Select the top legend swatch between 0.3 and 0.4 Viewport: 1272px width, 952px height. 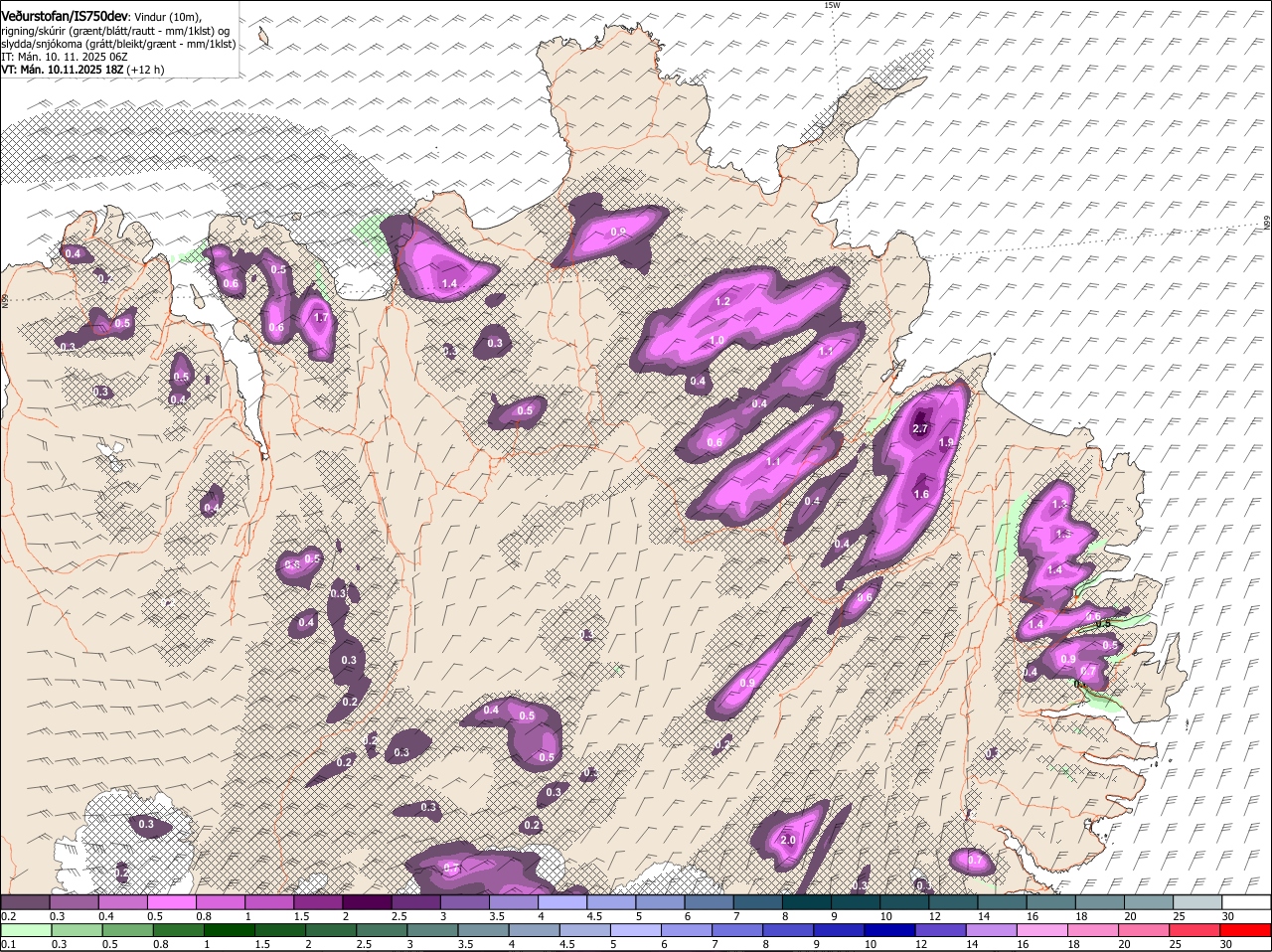[x=75, y=902]
